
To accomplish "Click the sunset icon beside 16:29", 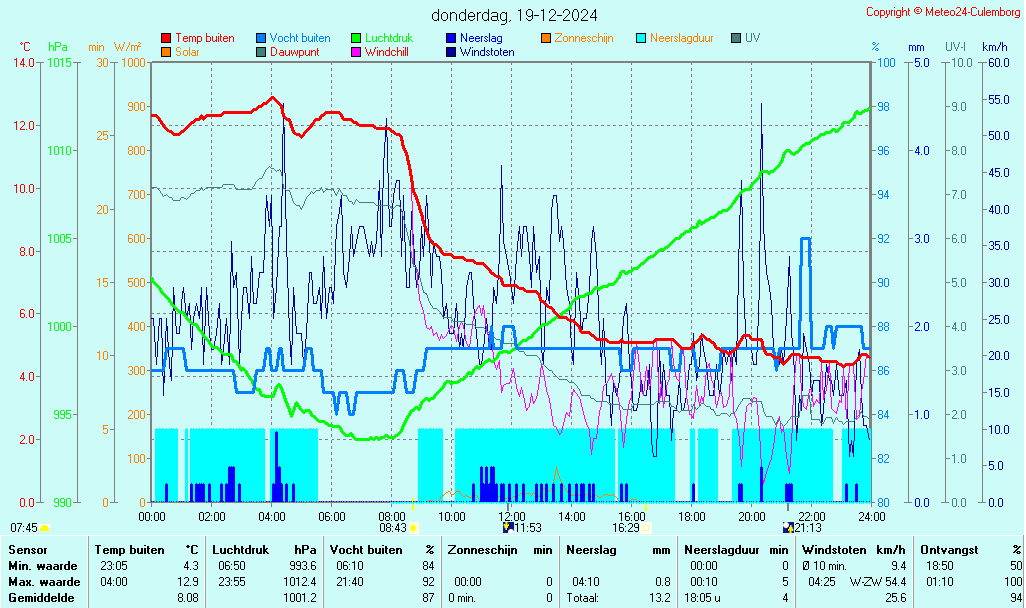I will point(646,528).
